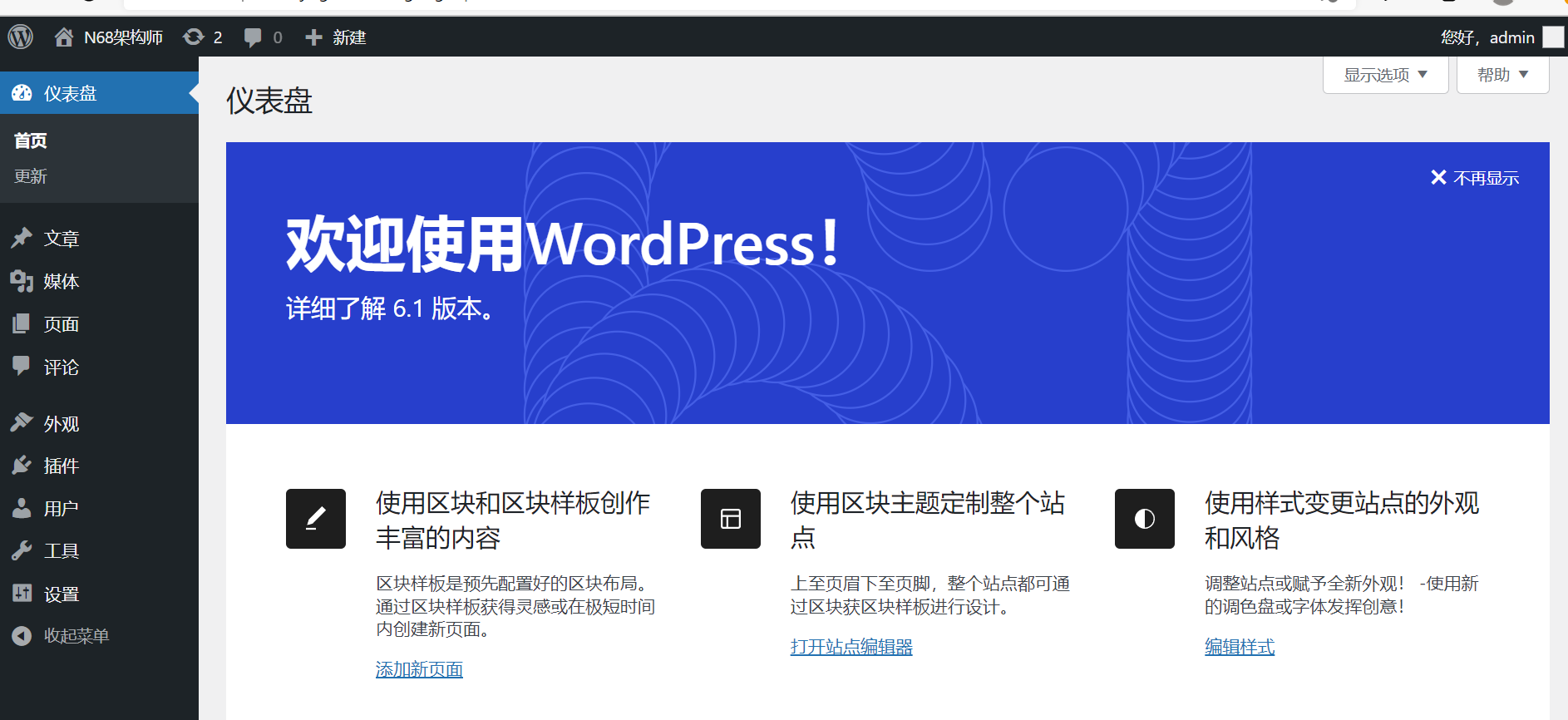This screenshot has width=1568, height=720.
Task: Open the WordPress logo menu
Action: pyautogui.click(x=21, y=37)
